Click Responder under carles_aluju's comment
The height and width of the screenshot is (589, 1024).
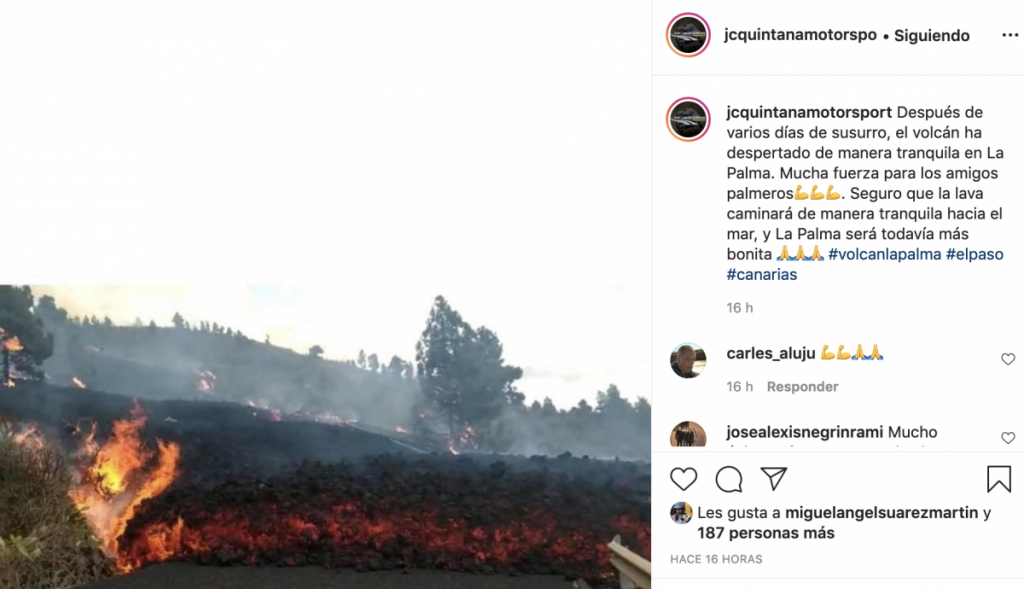(802, 387)
